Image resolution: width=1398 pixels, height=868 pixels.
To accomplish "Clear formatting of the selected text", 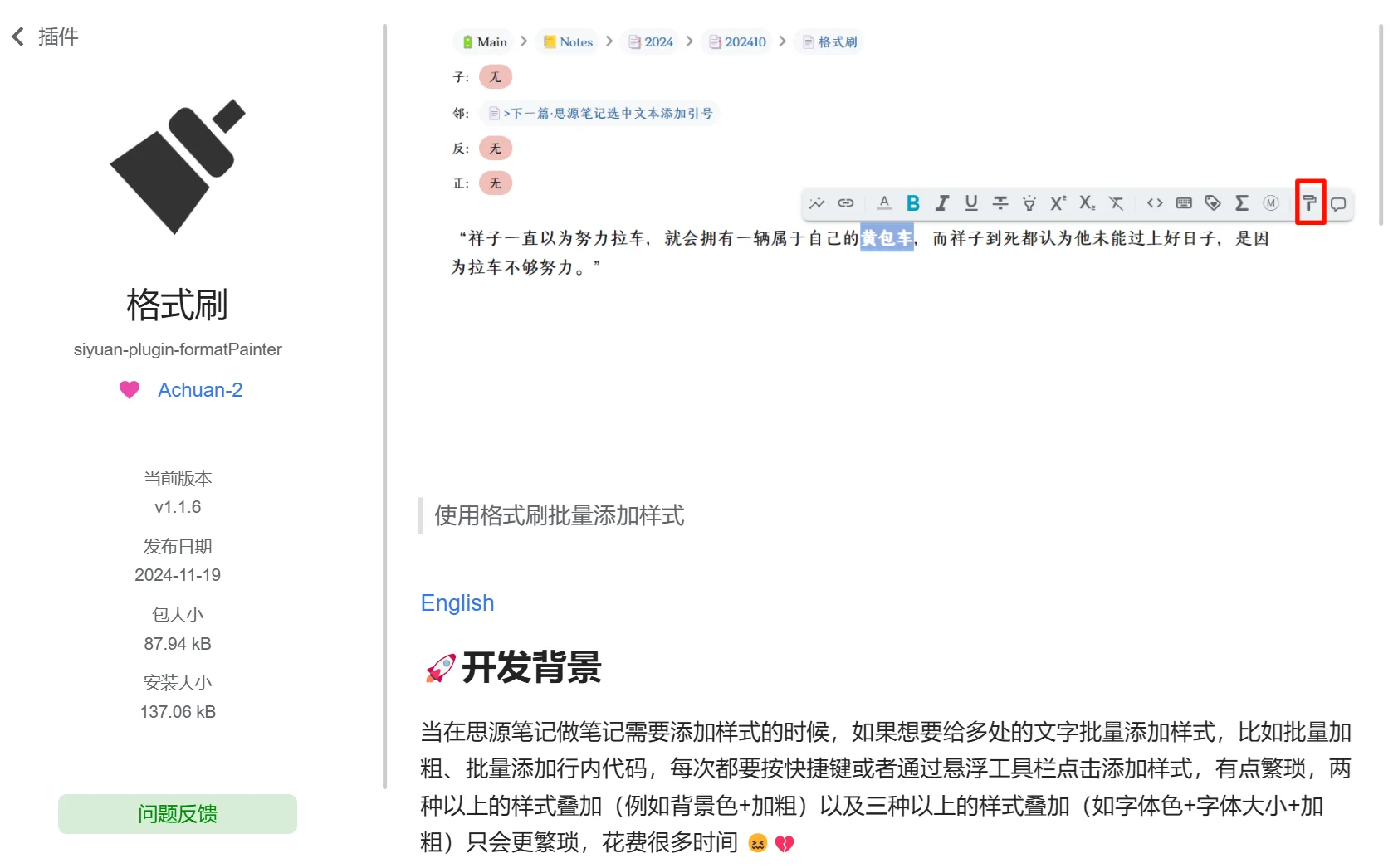I will [x=1115, y=202].
